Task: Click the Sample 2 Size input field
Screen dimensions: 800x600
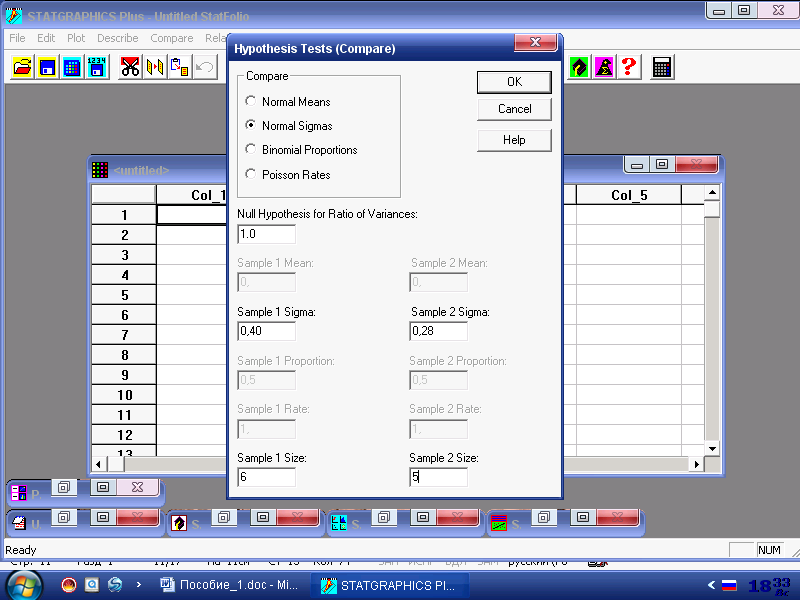Action: tap(438, 477)
